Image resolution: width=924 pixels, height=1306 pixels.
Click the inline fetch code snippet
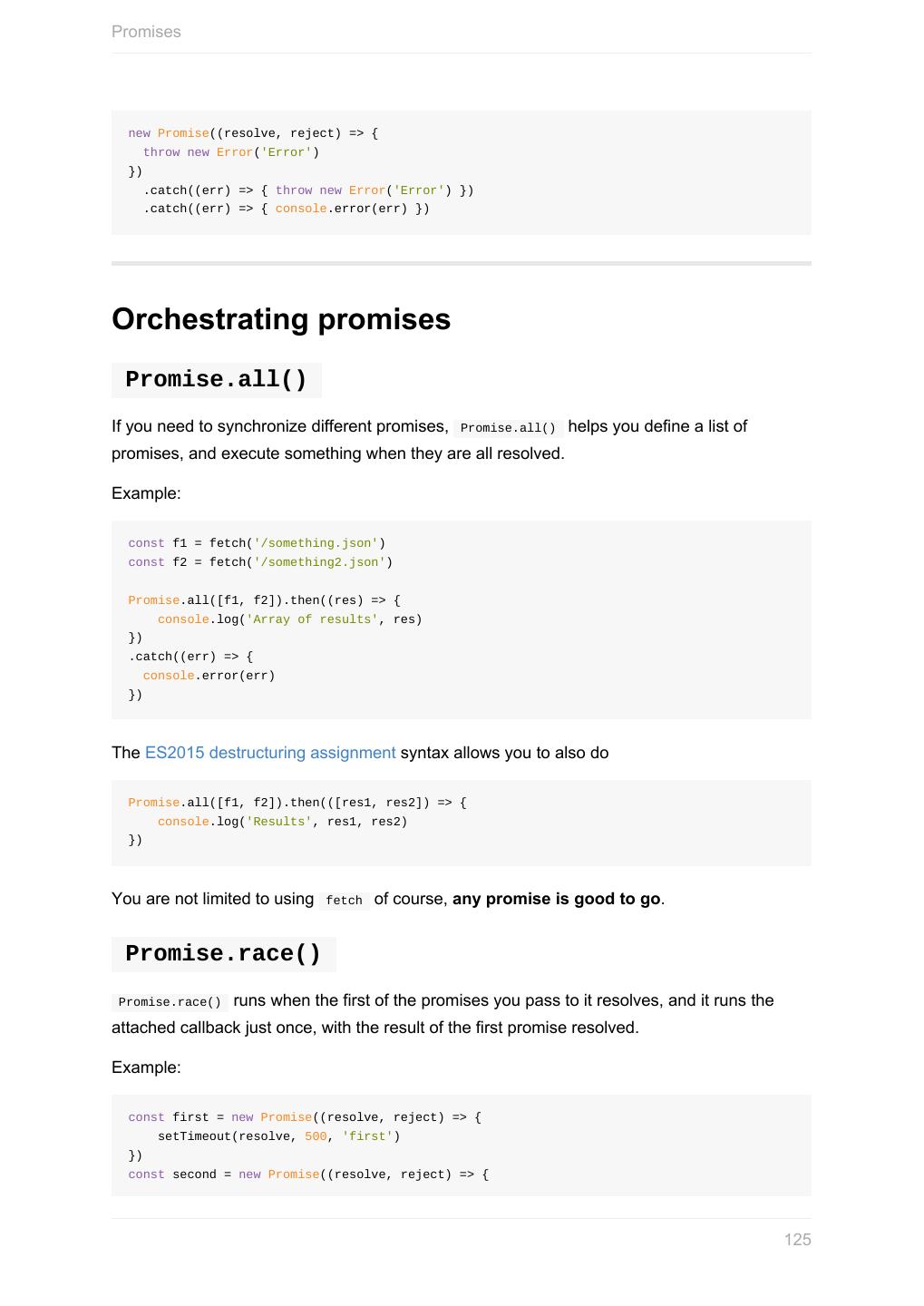[344, 901]
